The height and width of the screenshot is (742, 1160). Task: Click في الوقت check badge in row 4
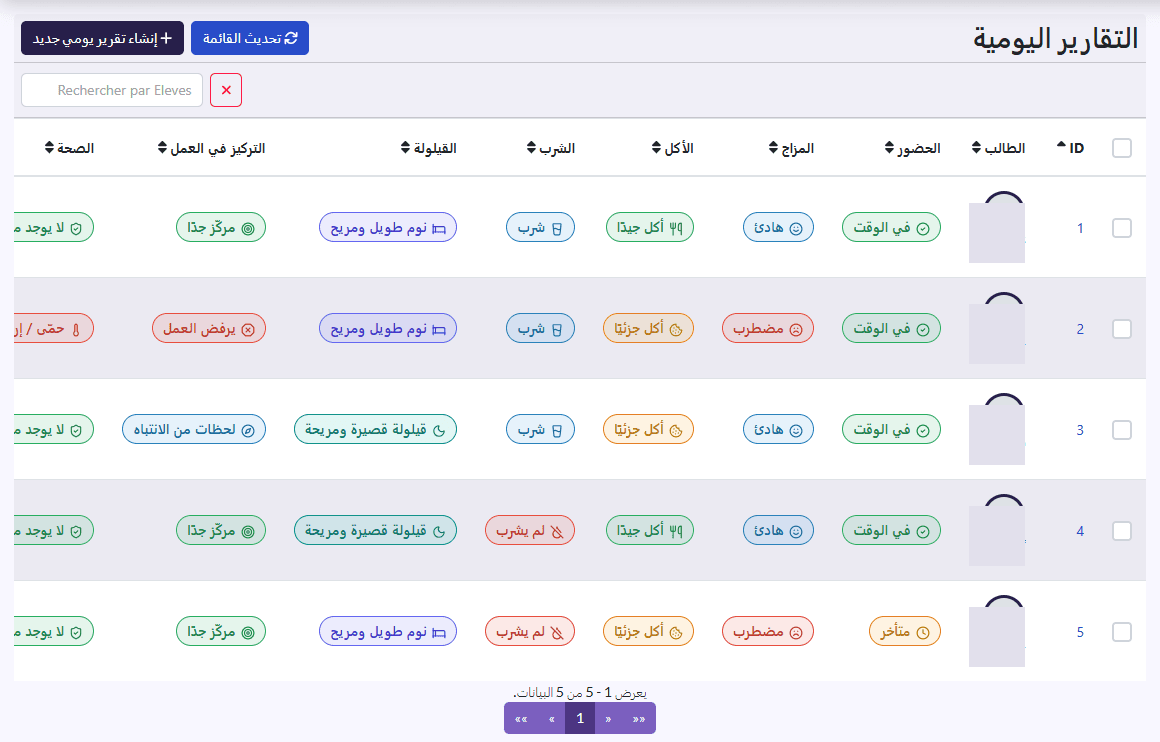[891, 530]
